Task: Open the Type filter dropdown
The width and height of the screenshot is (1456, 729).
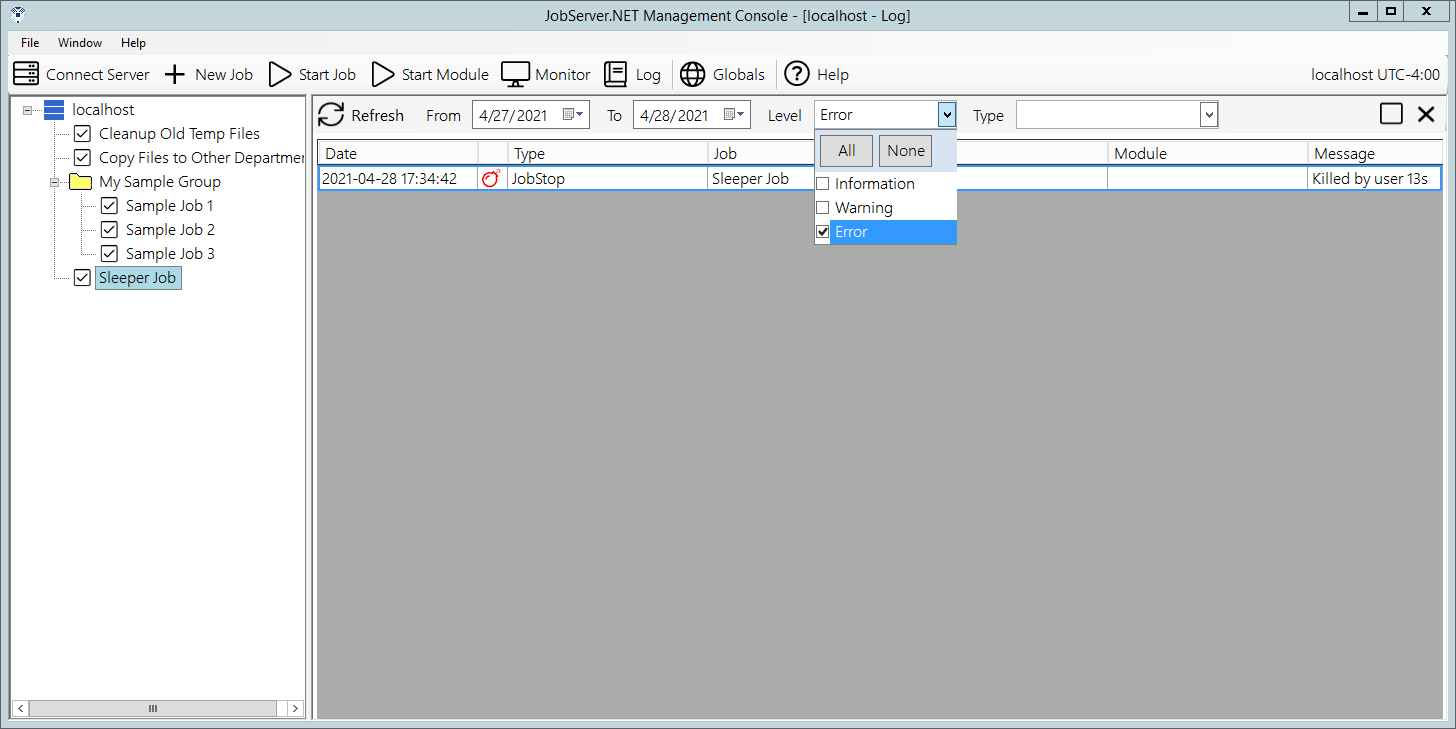Action: 1209,115
